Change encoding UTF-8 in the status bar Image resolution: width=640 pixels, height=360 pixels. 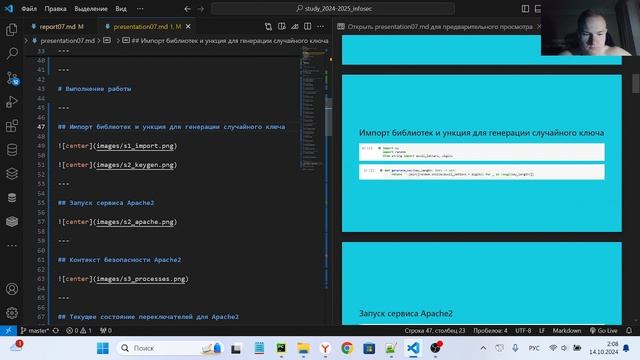tap(523, 331)
